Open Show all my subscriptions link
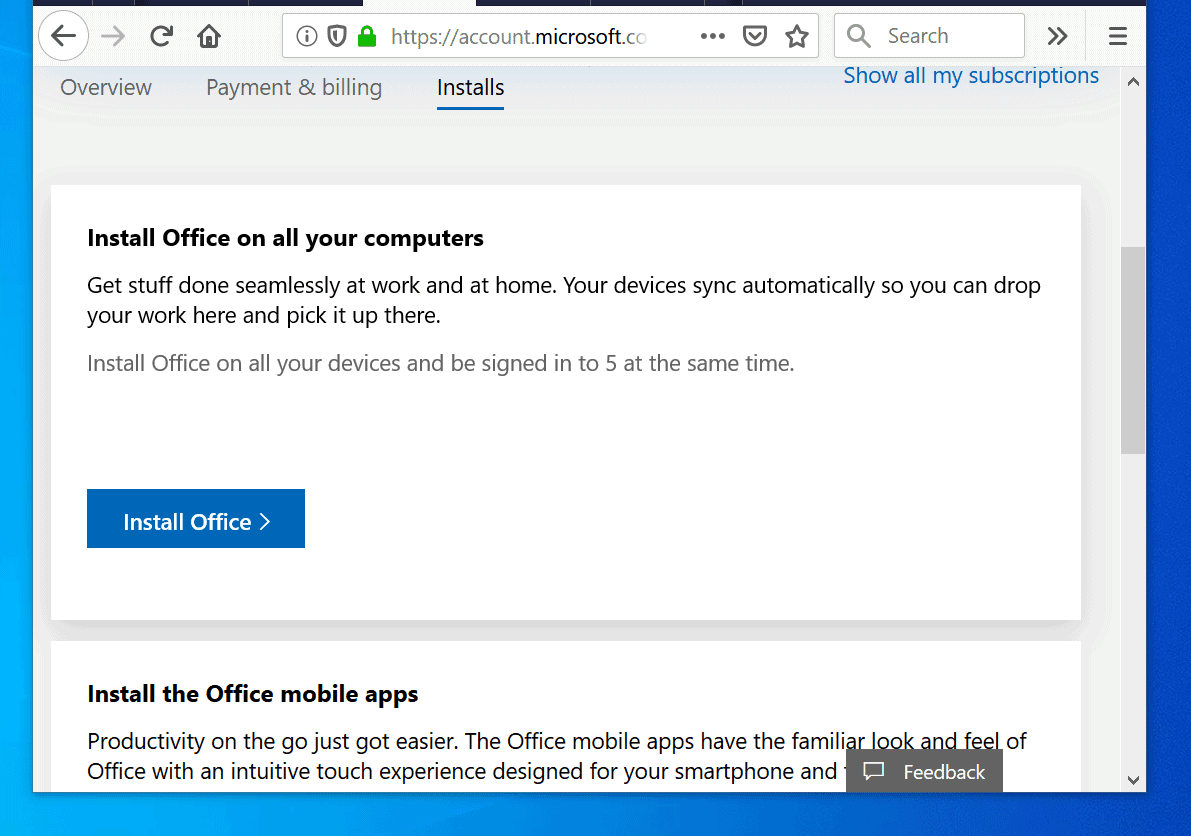The width and height of the screenshot is (1191, 836). coord(970,75)
